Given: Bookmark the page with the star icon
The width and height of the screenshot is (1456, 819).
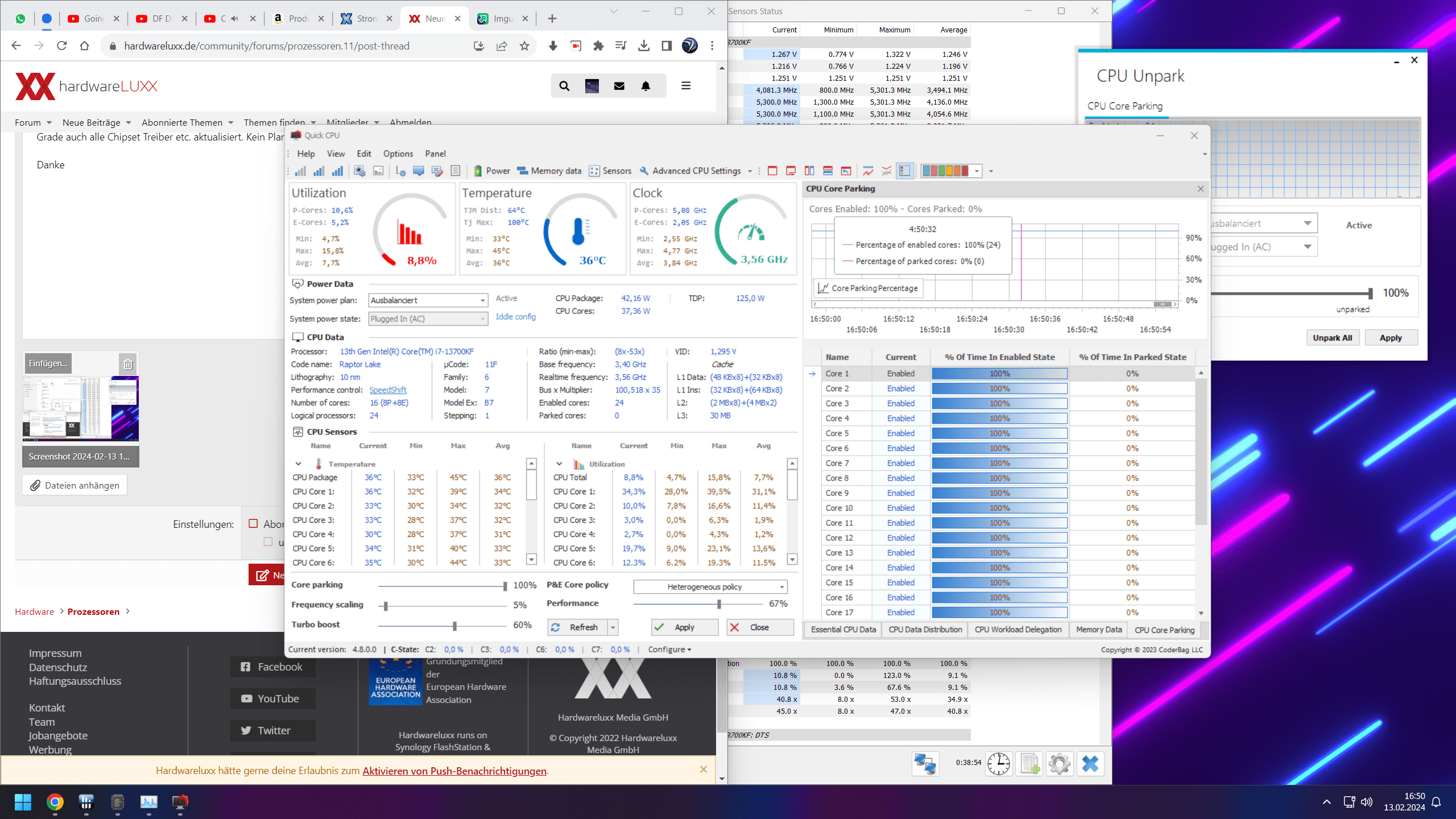Looking at the screenshot, I should pos(524,46).
